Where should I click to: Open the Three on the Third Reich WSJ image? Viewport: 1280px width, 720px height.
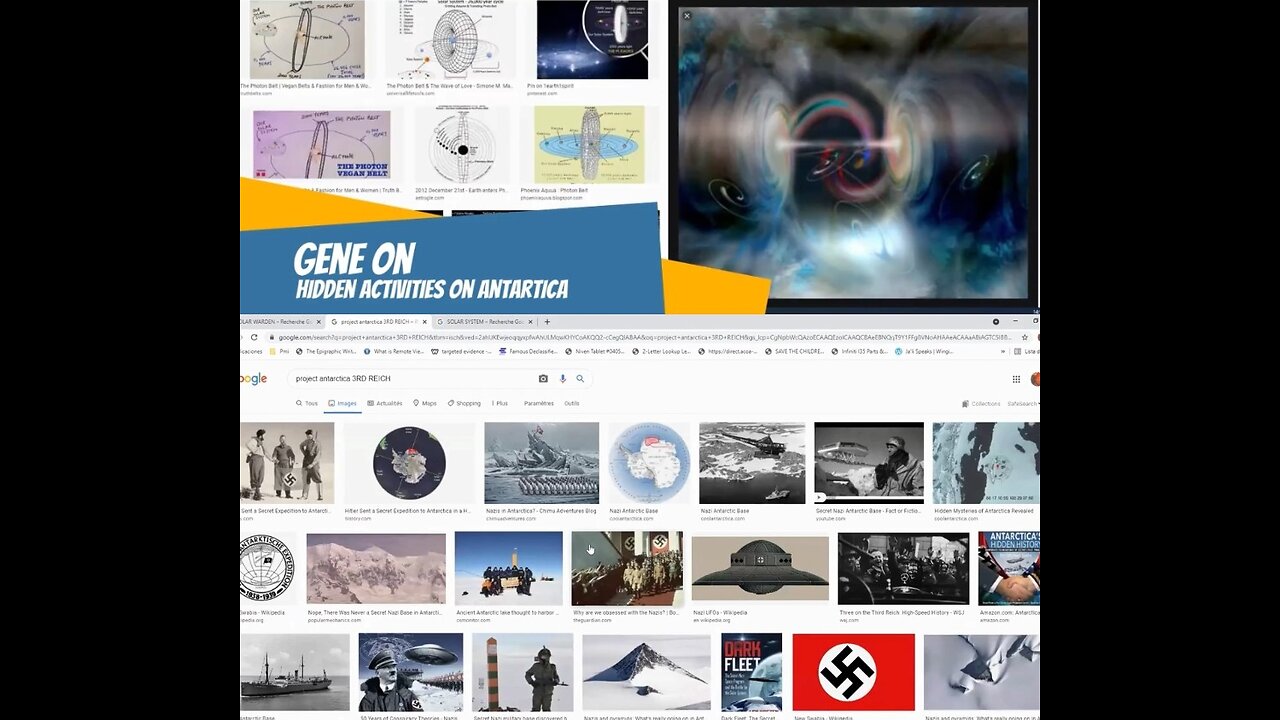903,569
